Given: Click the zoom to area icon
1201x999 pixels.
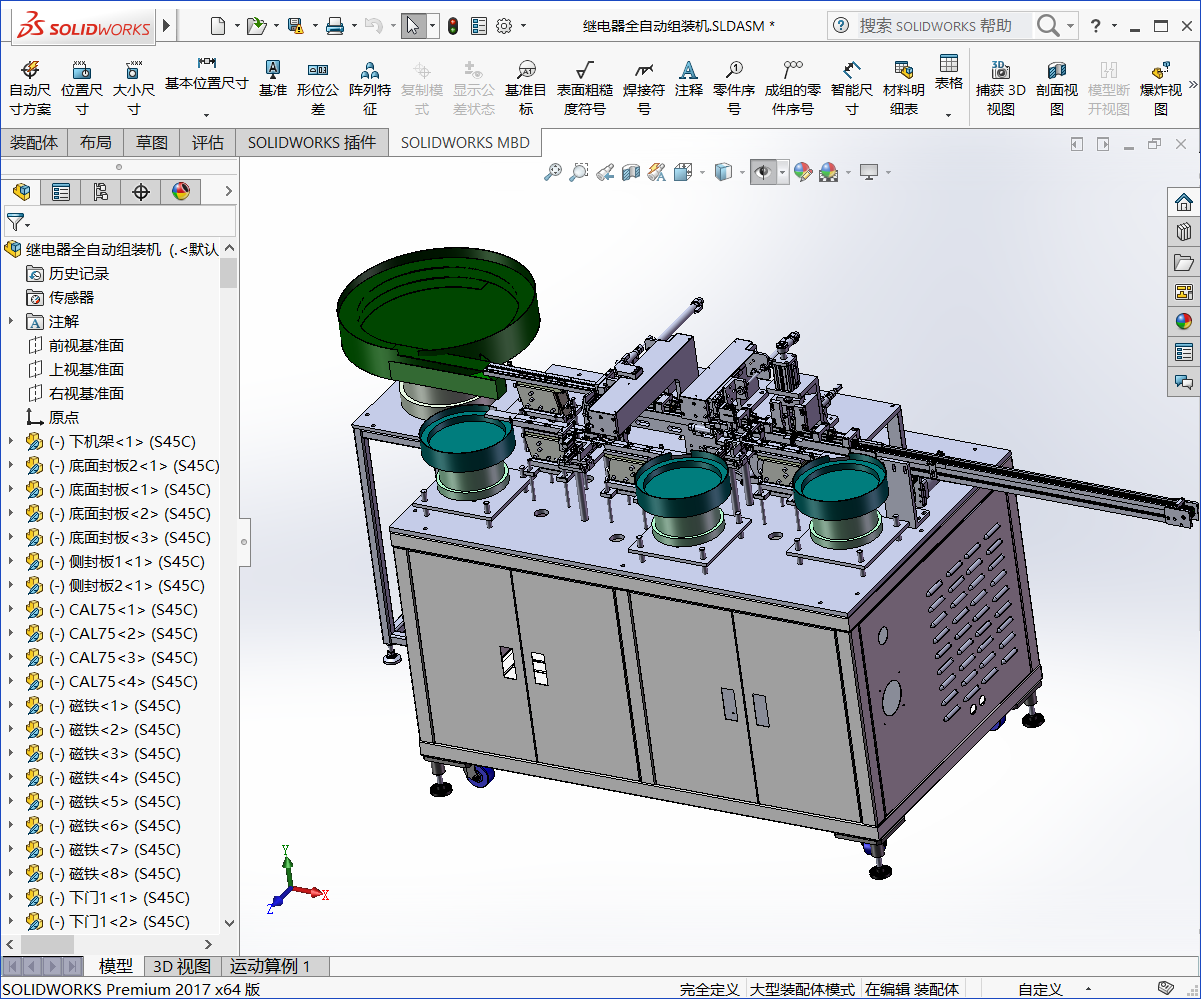Looking at the screenshot, I should 579,173.
